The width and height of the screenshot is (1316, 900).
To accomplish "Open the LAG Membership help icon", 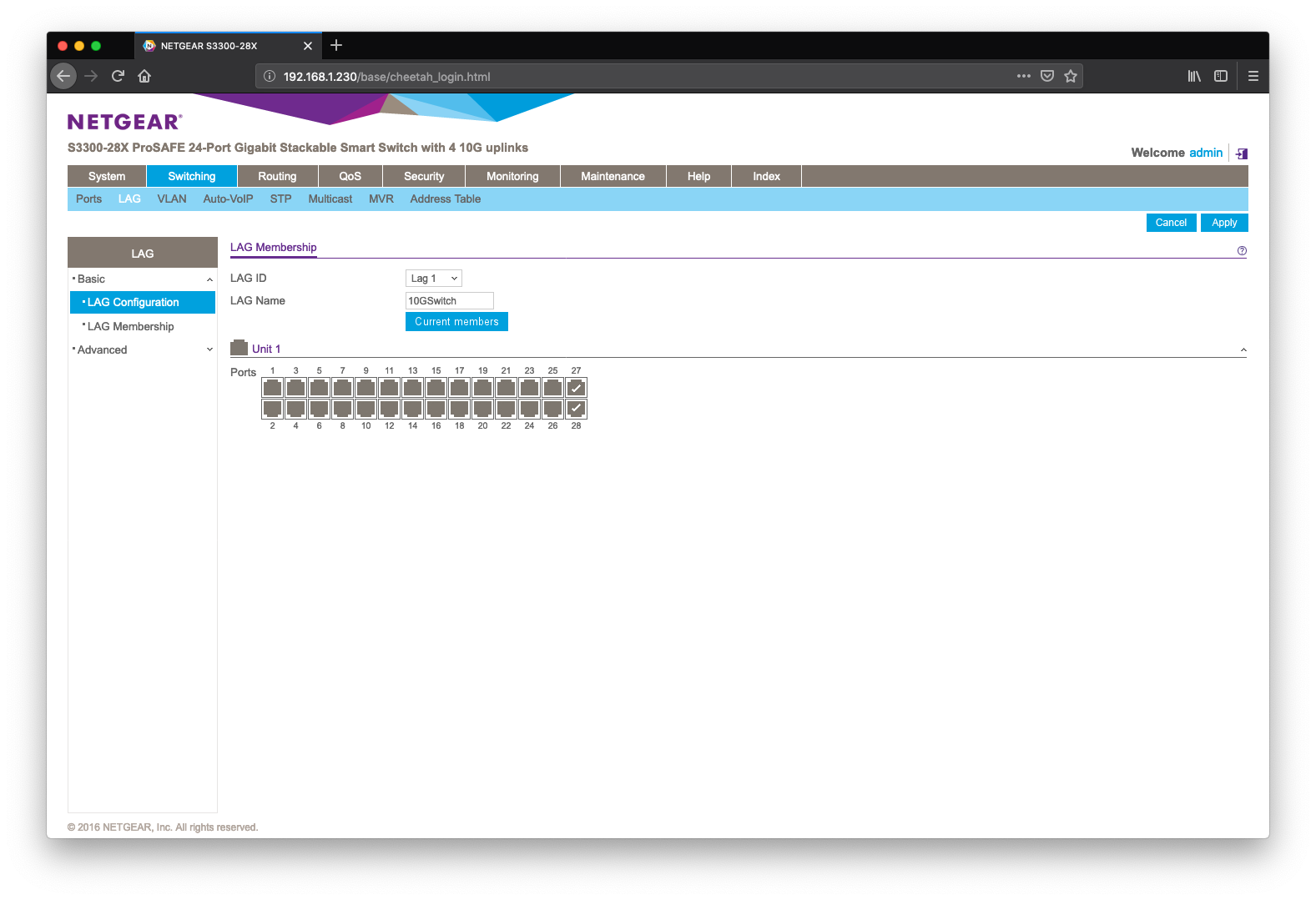I will (x=1242, y=251).
